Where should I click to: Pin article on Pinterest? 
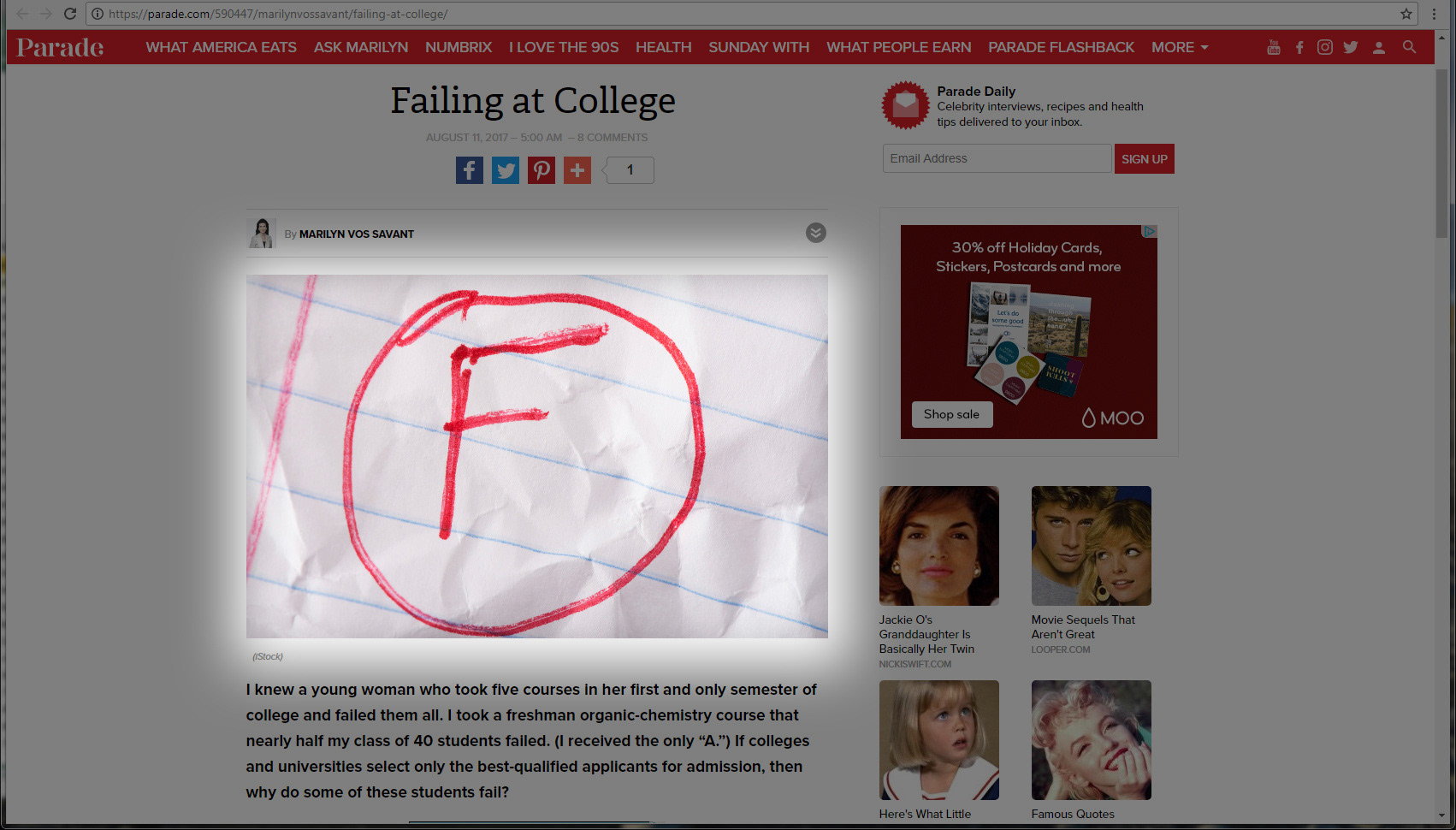tap(541, 170)
